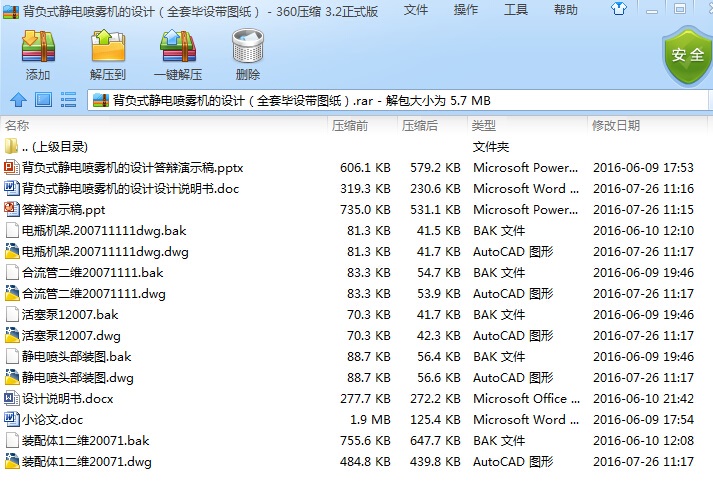Viewport: 713px width, 485px height.
Task: Switch to list view mode button
Action: pyautogui.click(x=68, y=100)
